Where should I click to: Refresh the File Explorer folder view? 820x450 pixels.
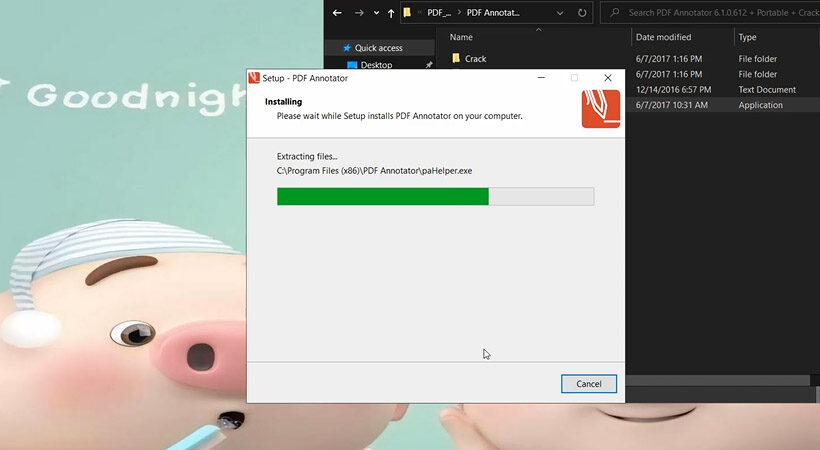[582, 13]
